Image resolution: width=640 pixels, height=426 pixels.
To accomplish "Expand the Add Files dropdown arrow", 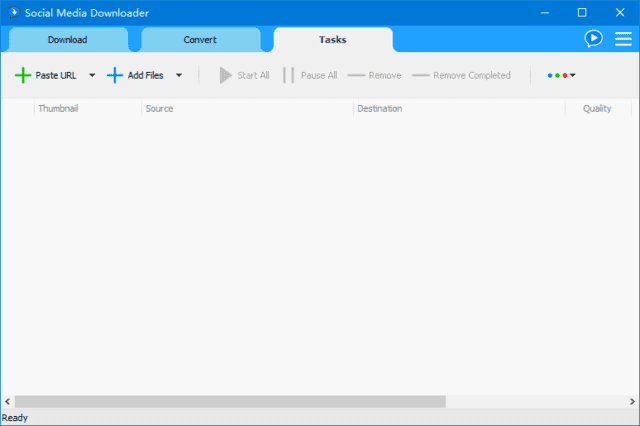I will pyautogui.click(x=179, y=75).
